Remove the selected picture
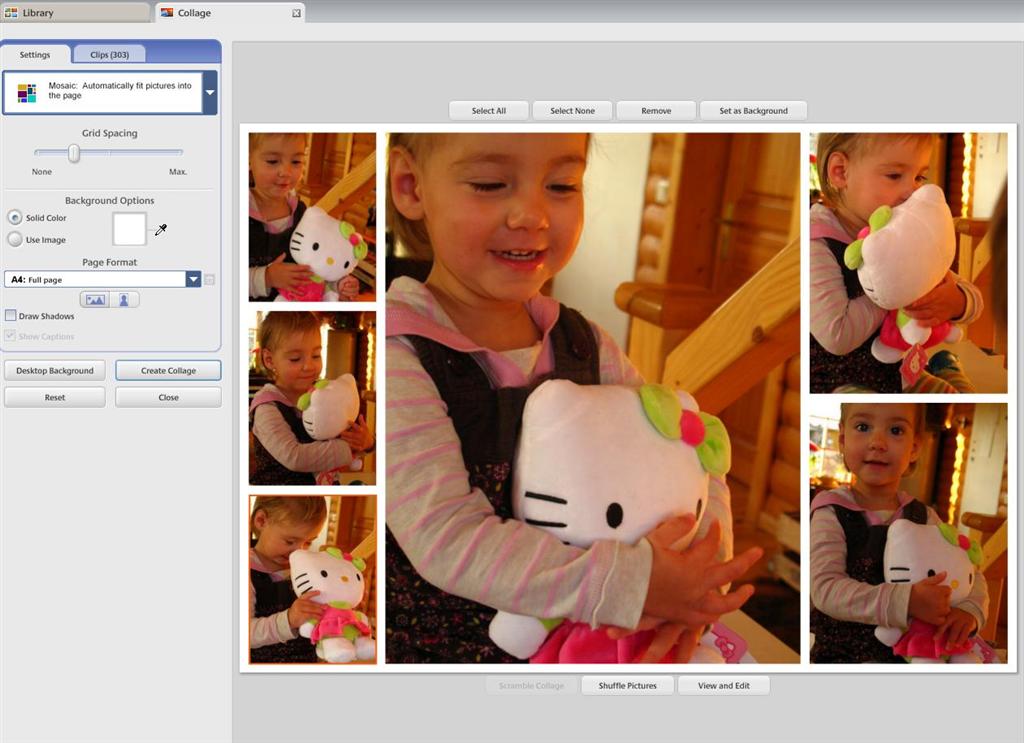The width and height of the screenshot is (1024, 743). pos(656,110)
